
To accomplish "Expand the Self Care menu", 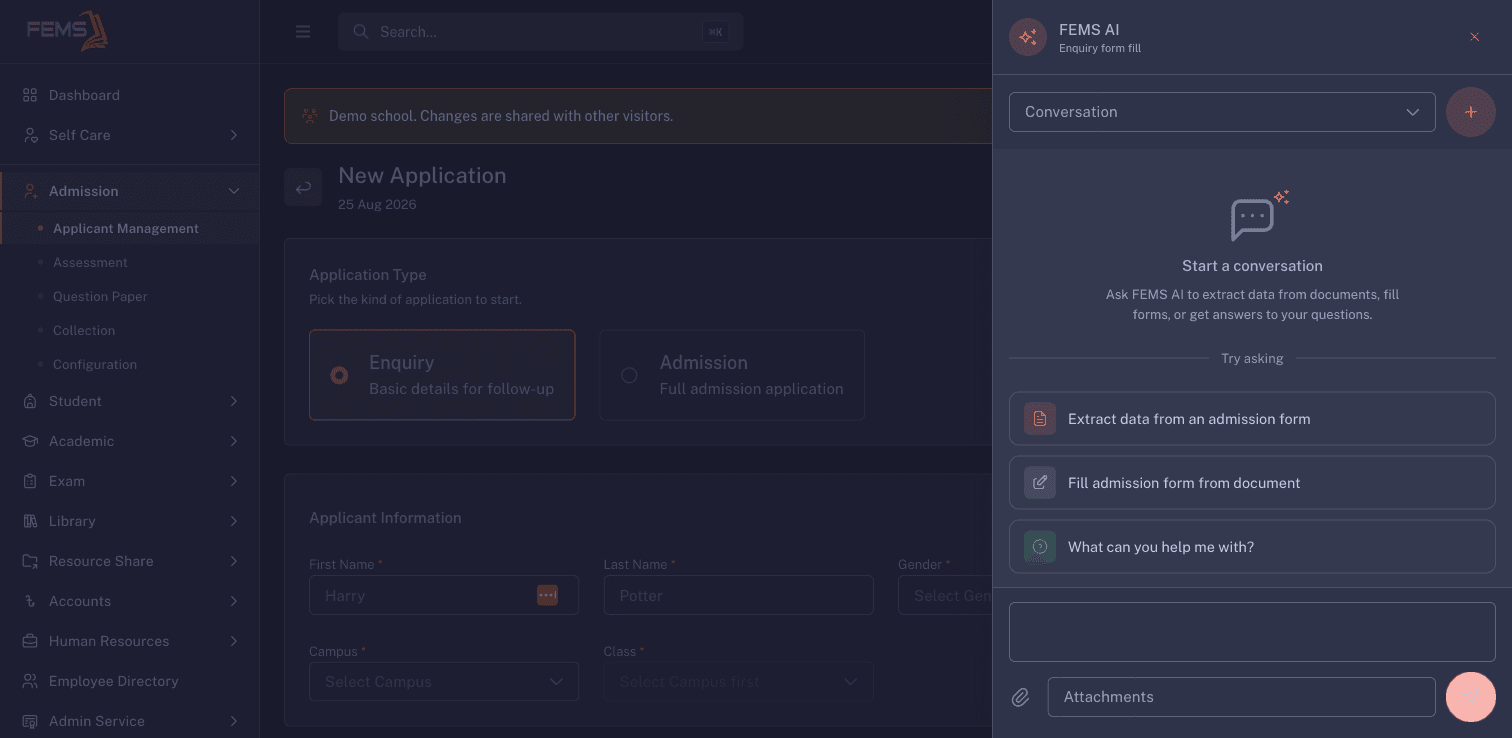I will (130, 135).
